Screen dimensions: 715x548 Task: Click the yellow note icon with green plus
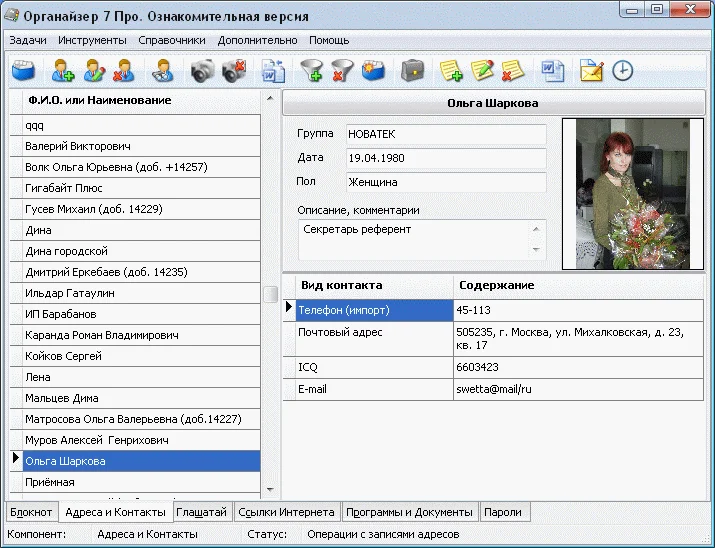click(x=452, y=71)
